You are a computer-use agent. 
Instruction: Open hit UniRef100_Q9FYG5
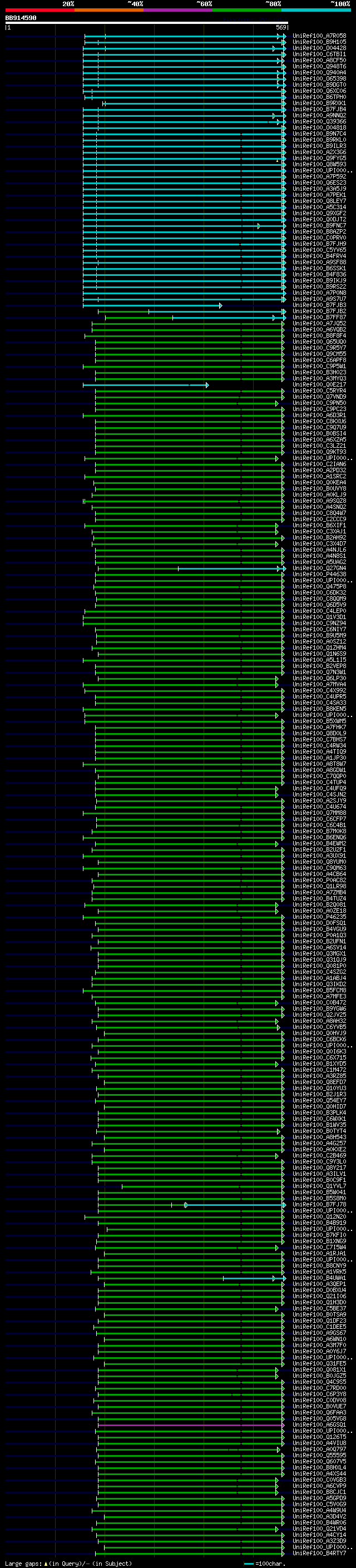pos(319,159)
